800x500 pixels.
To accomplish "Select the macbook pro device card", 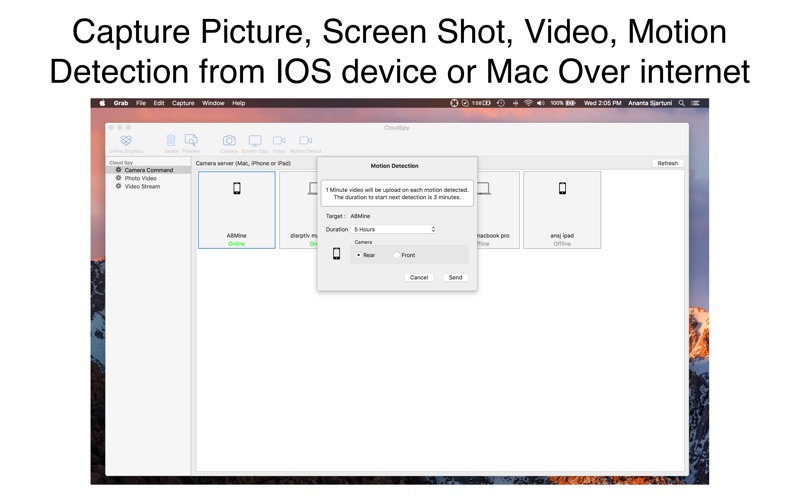I will [x=498, y=210].
